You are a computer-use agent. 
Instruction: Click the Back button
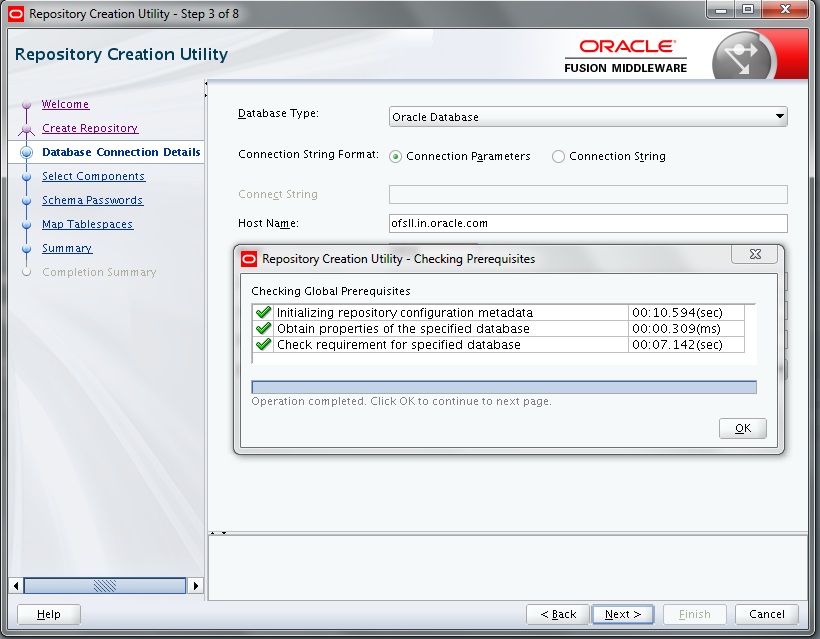(x=558, y=614)
